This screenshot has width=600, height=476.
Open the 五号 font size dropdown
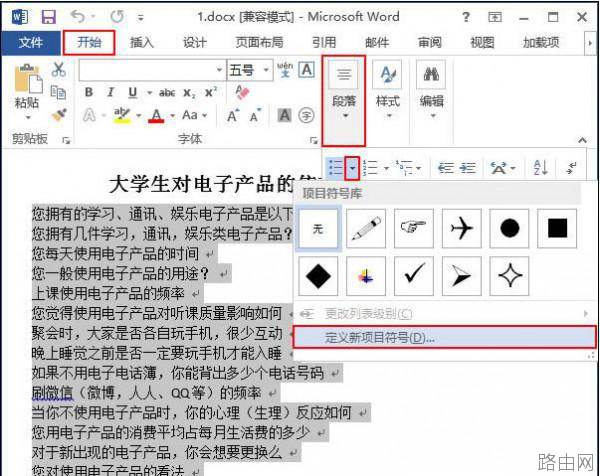click(266, 70)
